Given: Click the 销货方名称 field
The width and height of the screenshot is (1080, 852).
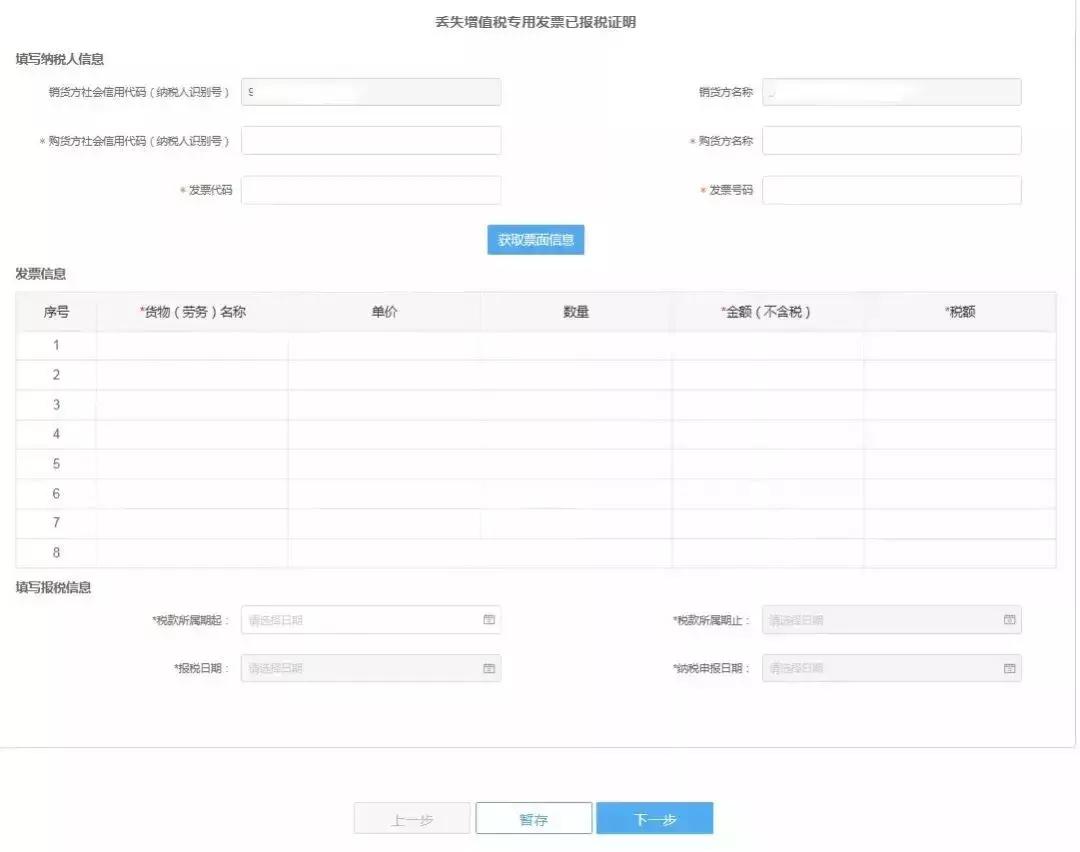Looking at the screenshot, I should coord(891,91).
